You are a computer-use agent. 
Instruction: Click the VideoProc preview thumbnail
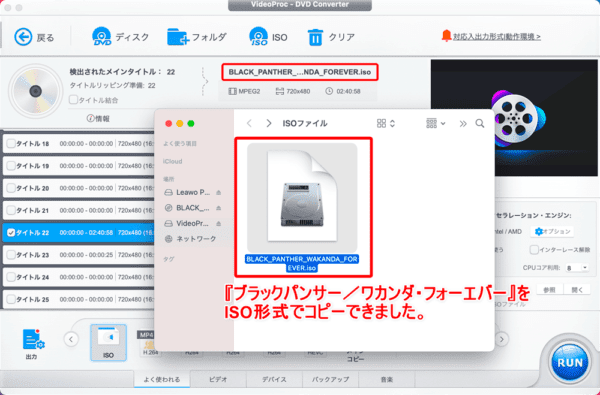[514, 117]
